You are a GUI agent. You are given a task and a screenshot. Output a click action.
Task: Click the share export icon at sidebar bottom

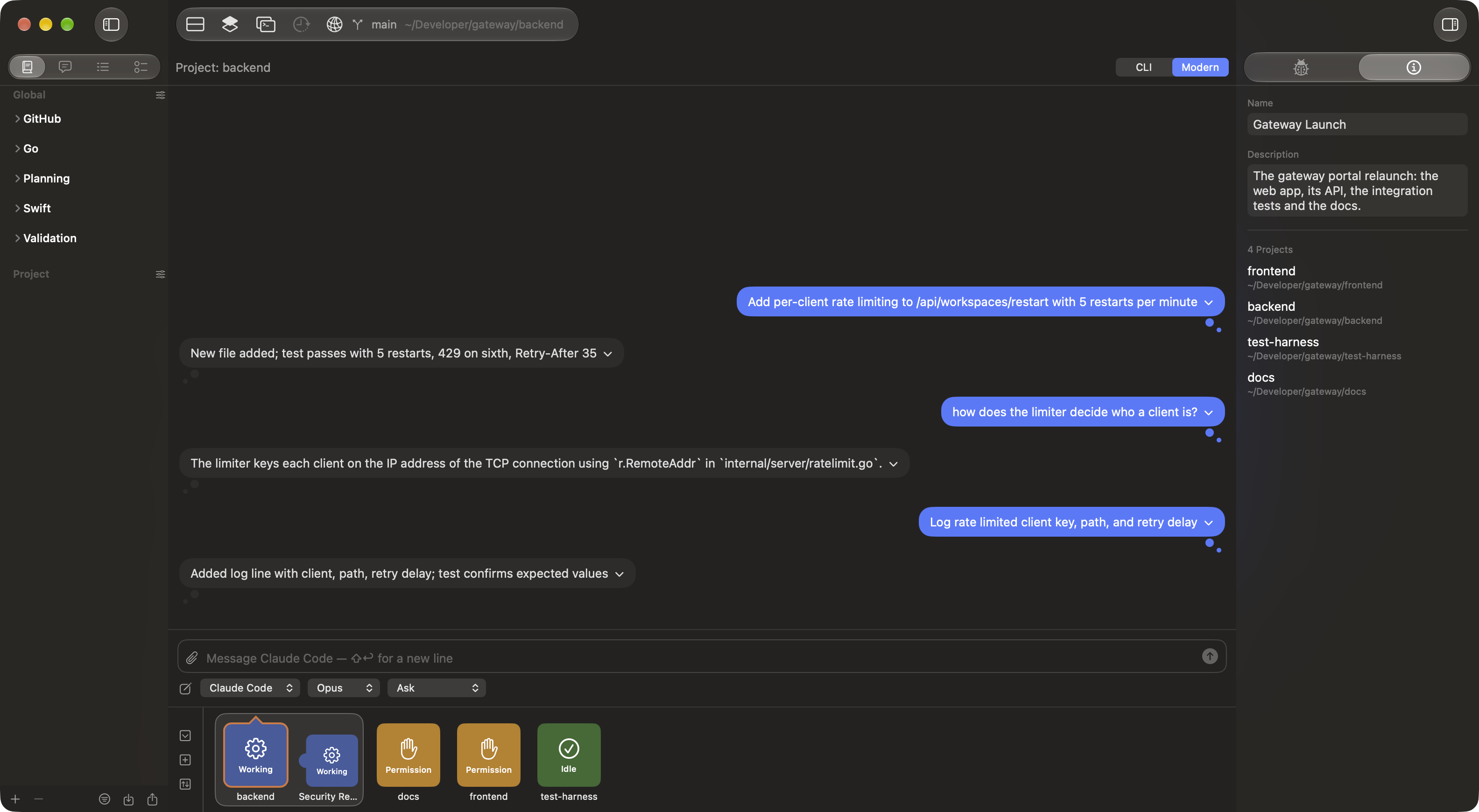pyautogui.click(x=152, y=799)
